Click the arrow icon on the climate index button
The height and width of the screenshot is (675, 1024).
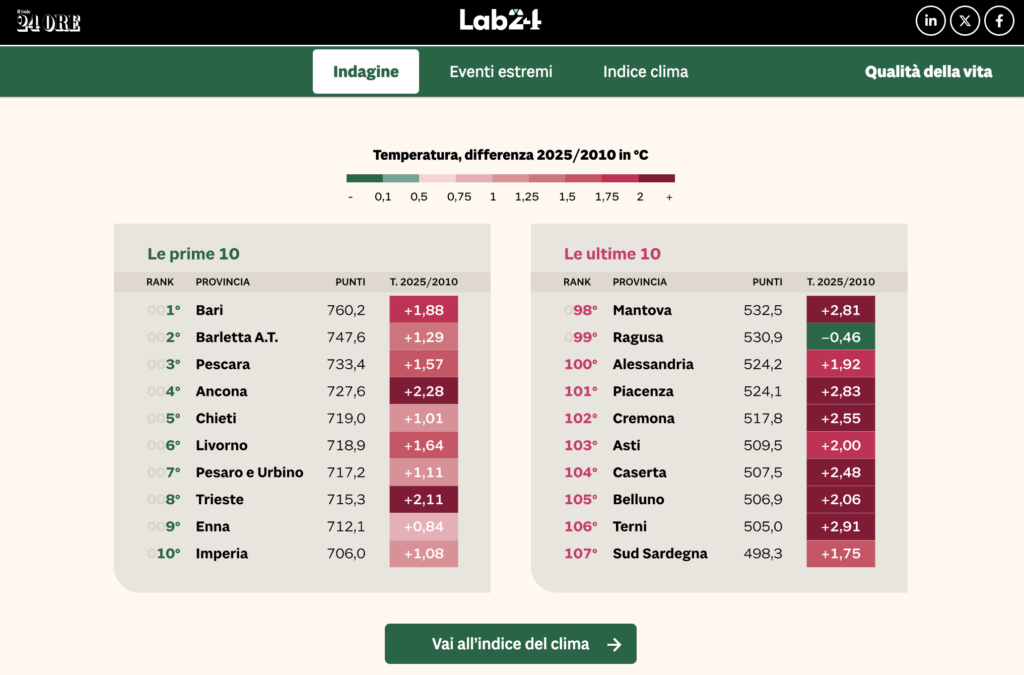coord(614,644)
